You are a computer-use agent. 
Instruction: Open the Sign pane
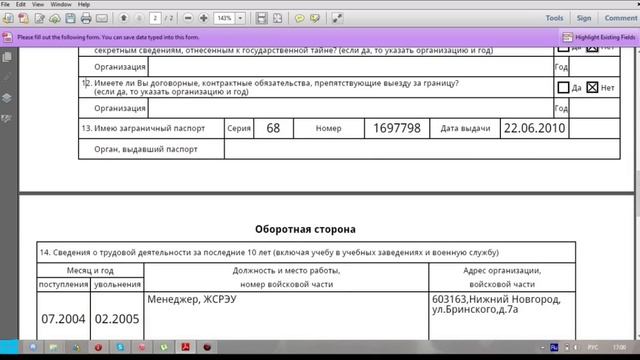point(584,18)
